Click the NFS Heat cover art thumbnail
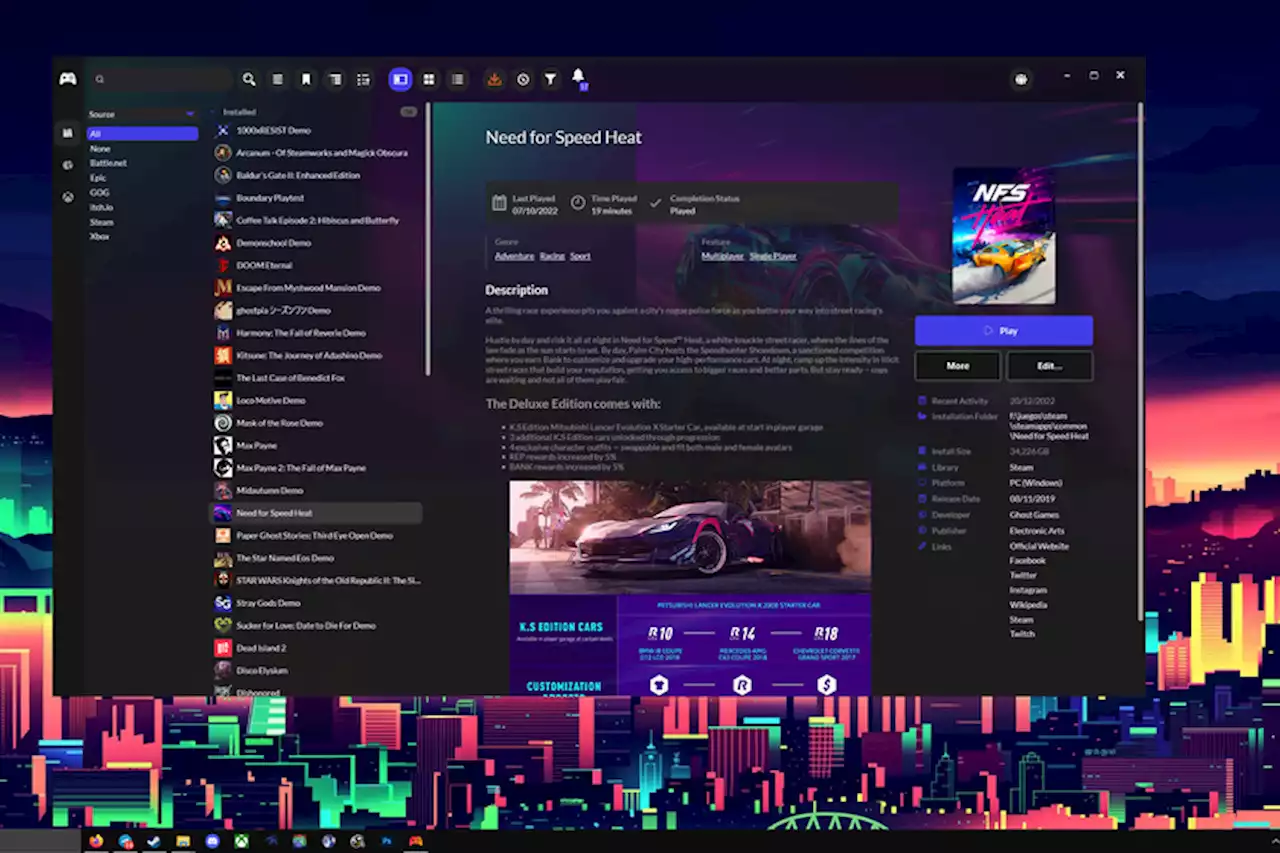This screenshot has height=853, width=1280. click(x=1003, y=236)
